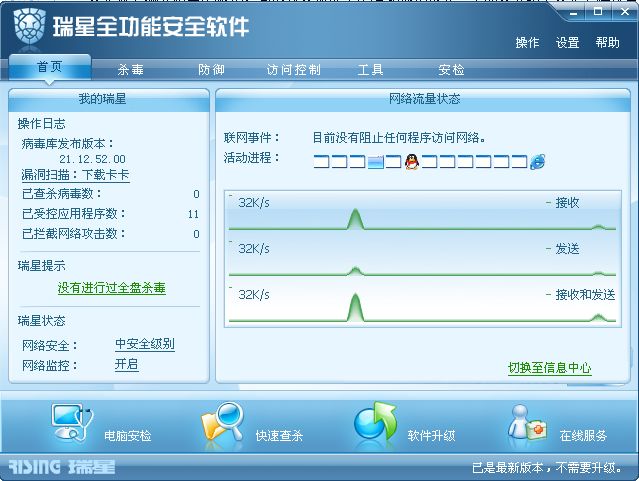
Task: Click the 32K/s value in the 接收 graph
Action: coord(254,203)
